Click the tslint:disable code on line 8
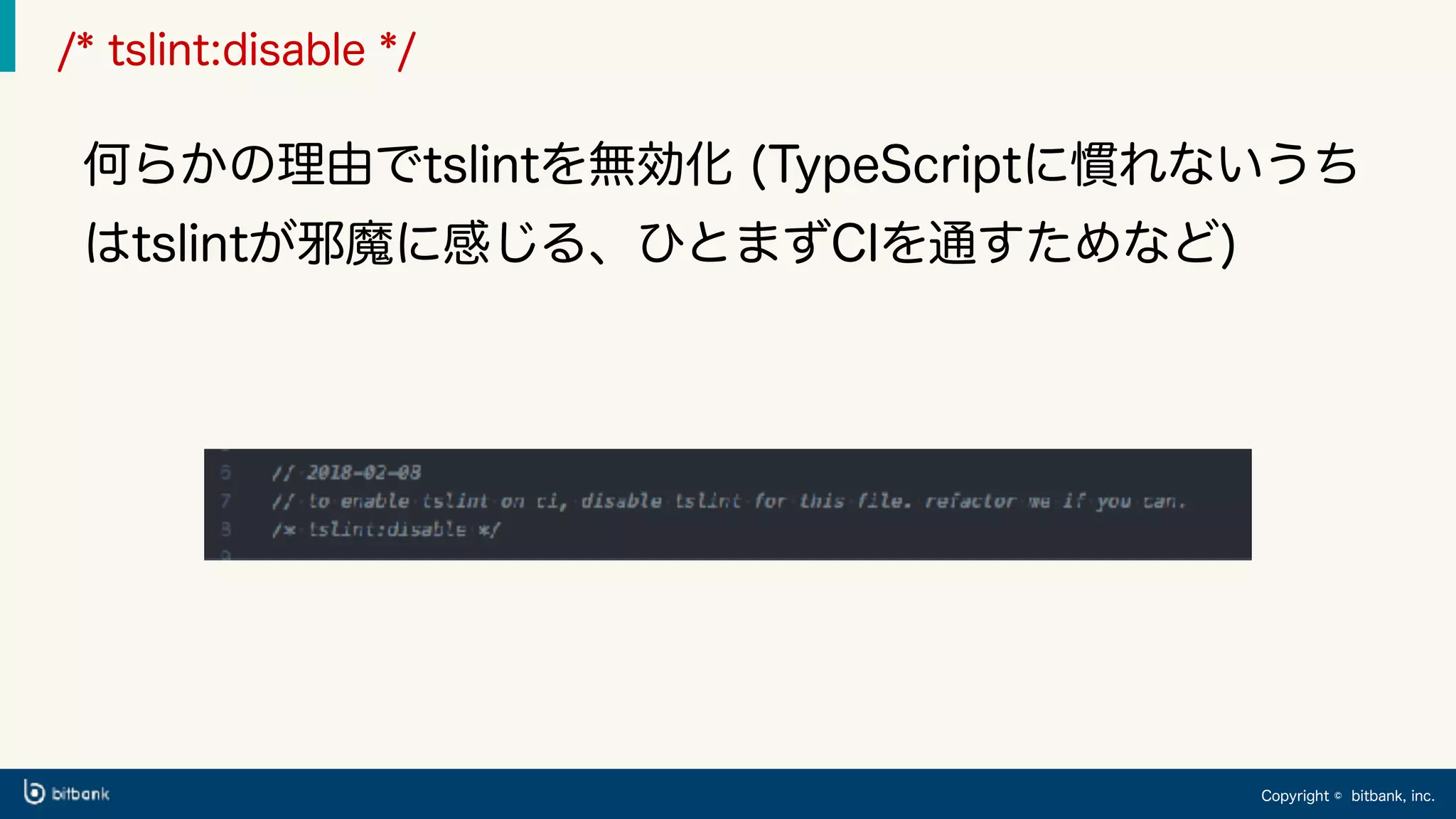Viewport: 1456px width, 819px height. [x=387, y=530]
